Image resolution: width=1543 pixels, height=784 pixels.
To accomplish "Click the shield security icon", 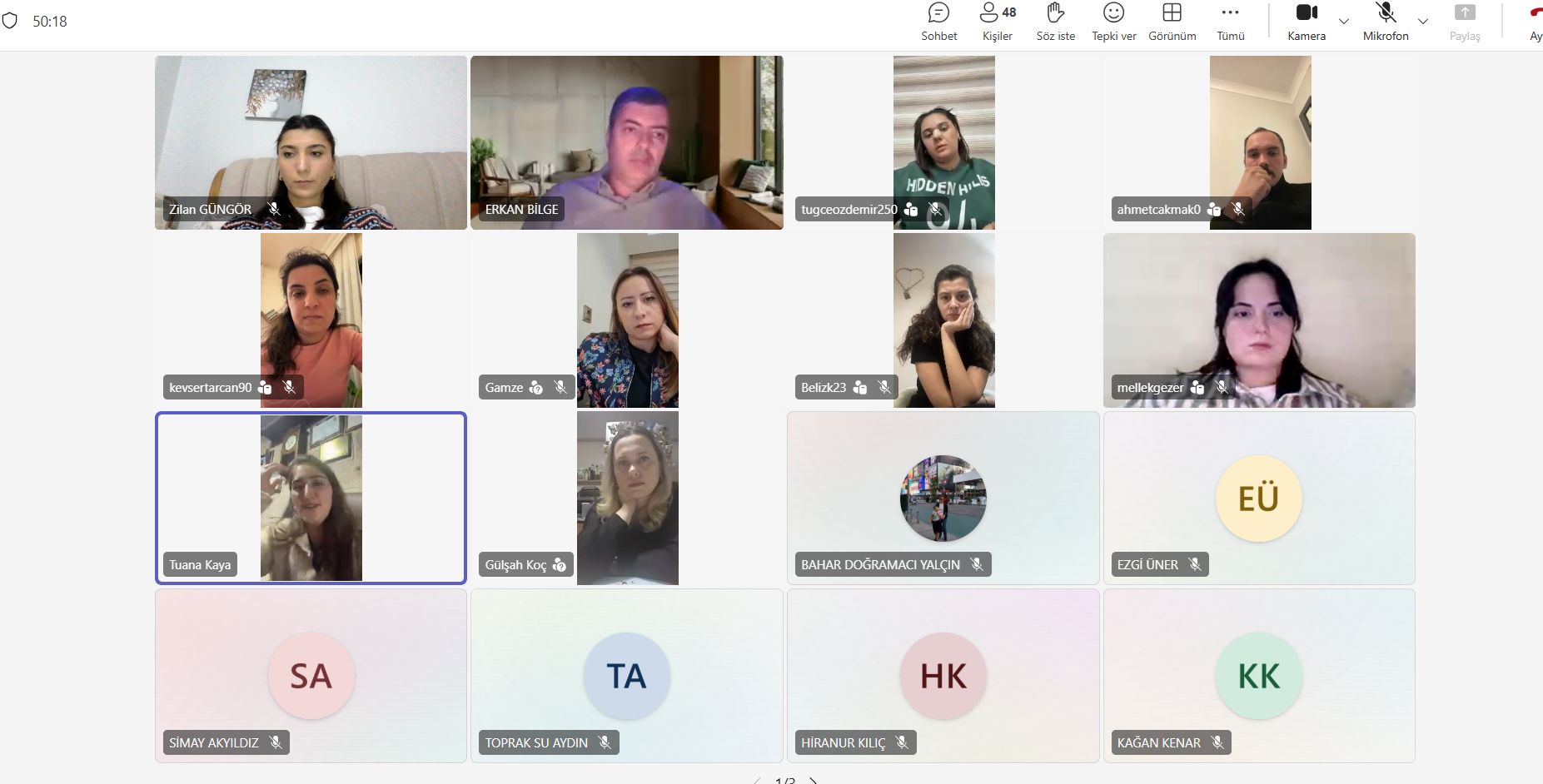I will (10, 21).
